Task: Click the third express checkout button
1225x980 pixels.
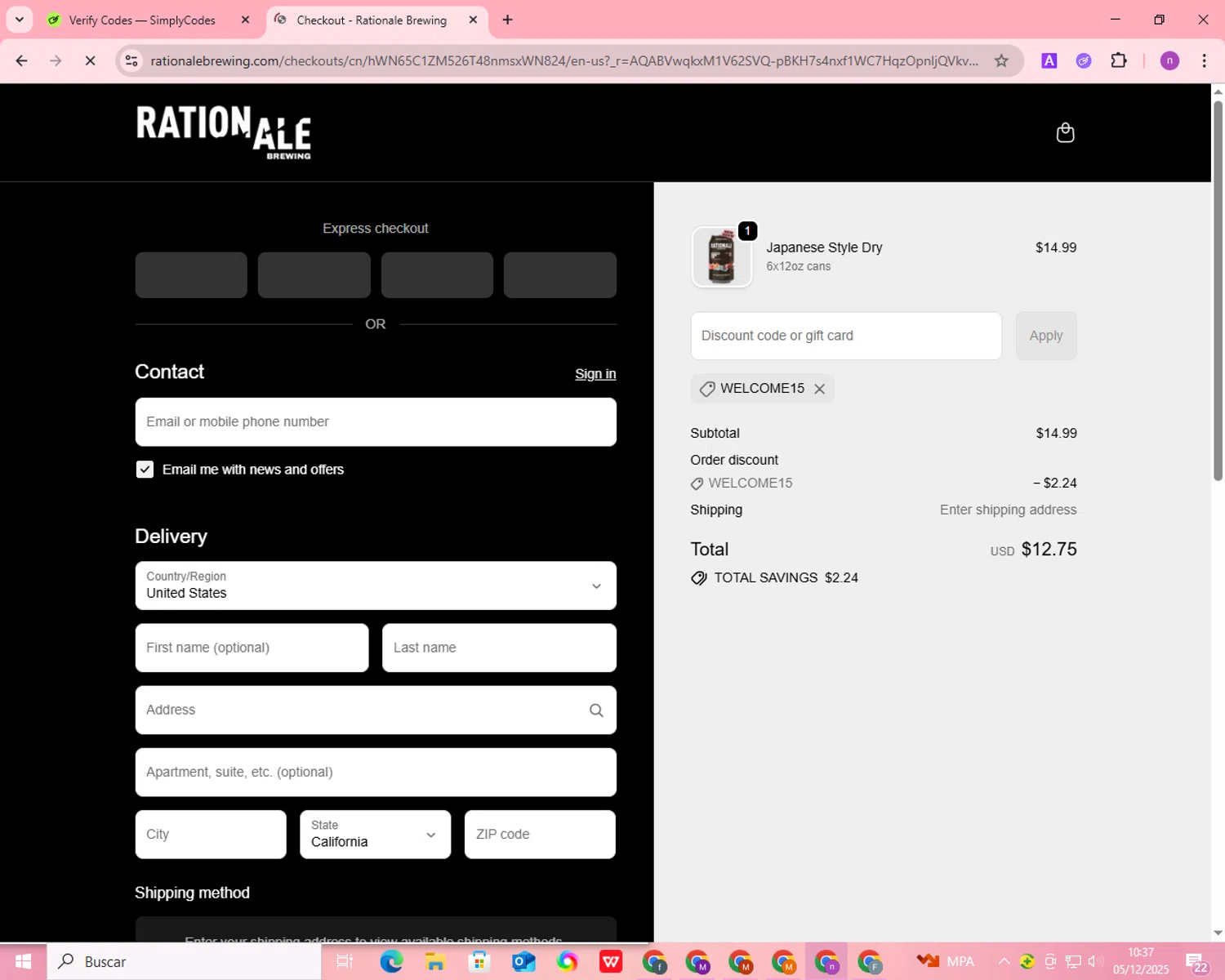Action: point(437,275)
